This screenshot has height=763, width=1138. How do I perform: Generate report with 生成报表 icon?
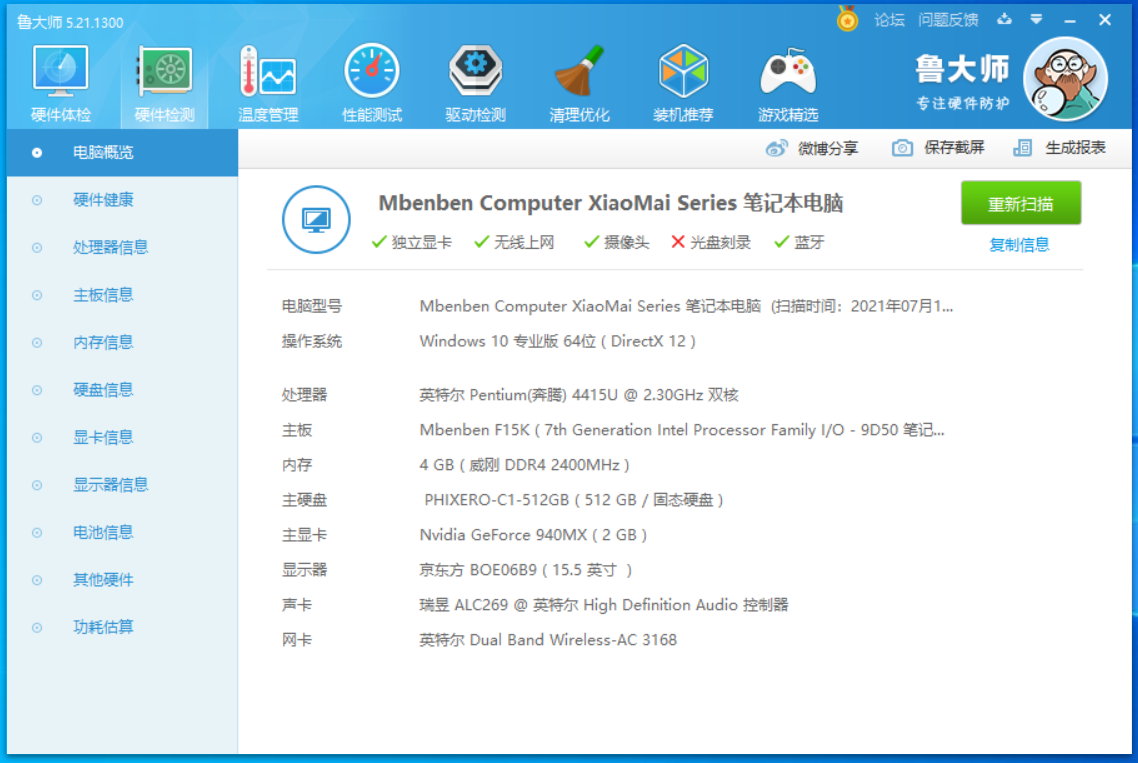tap(1023, 148)
